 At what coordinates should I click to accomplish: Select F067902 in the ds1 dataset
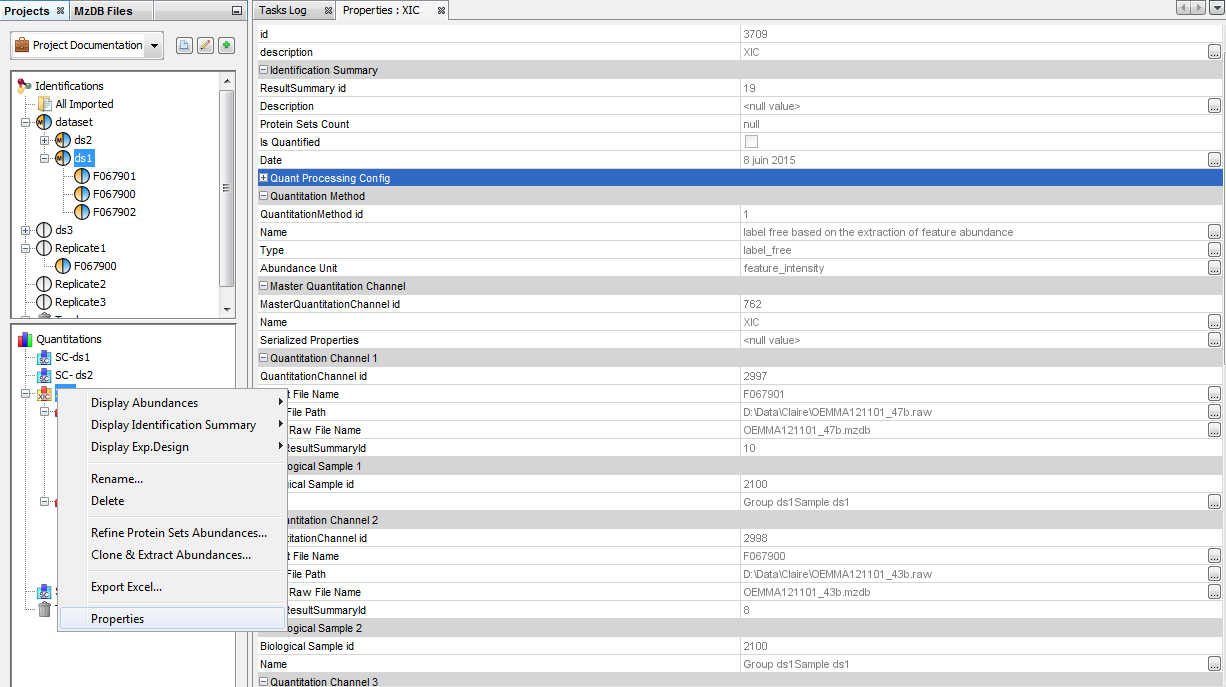point(114,212)
